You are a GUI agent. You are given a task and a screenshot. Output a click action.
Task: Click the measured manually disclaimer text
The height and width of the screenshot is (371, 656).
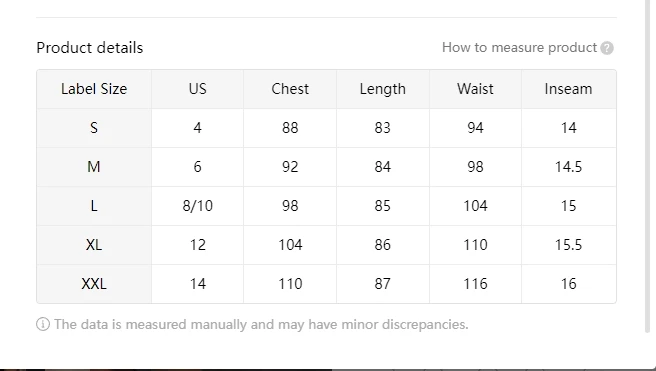pyautogui.click(x=261, y=324)
